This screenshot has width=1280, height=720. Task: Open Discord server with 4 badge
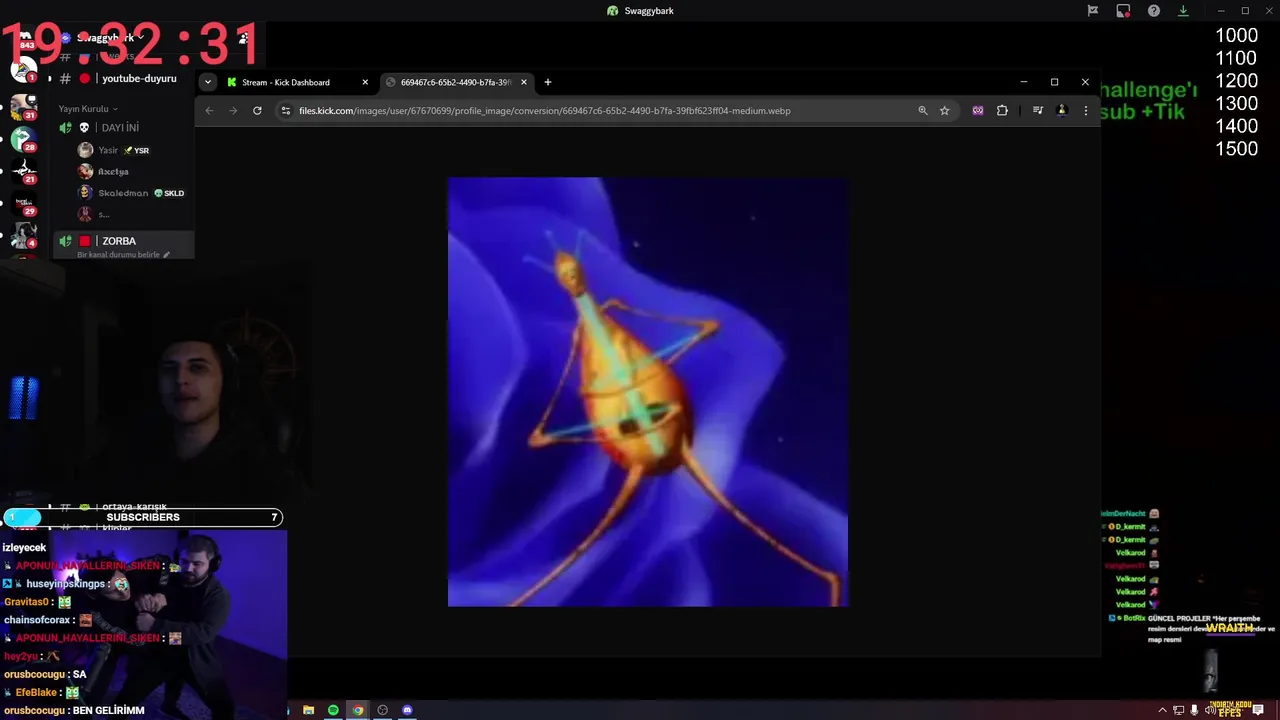24,235
